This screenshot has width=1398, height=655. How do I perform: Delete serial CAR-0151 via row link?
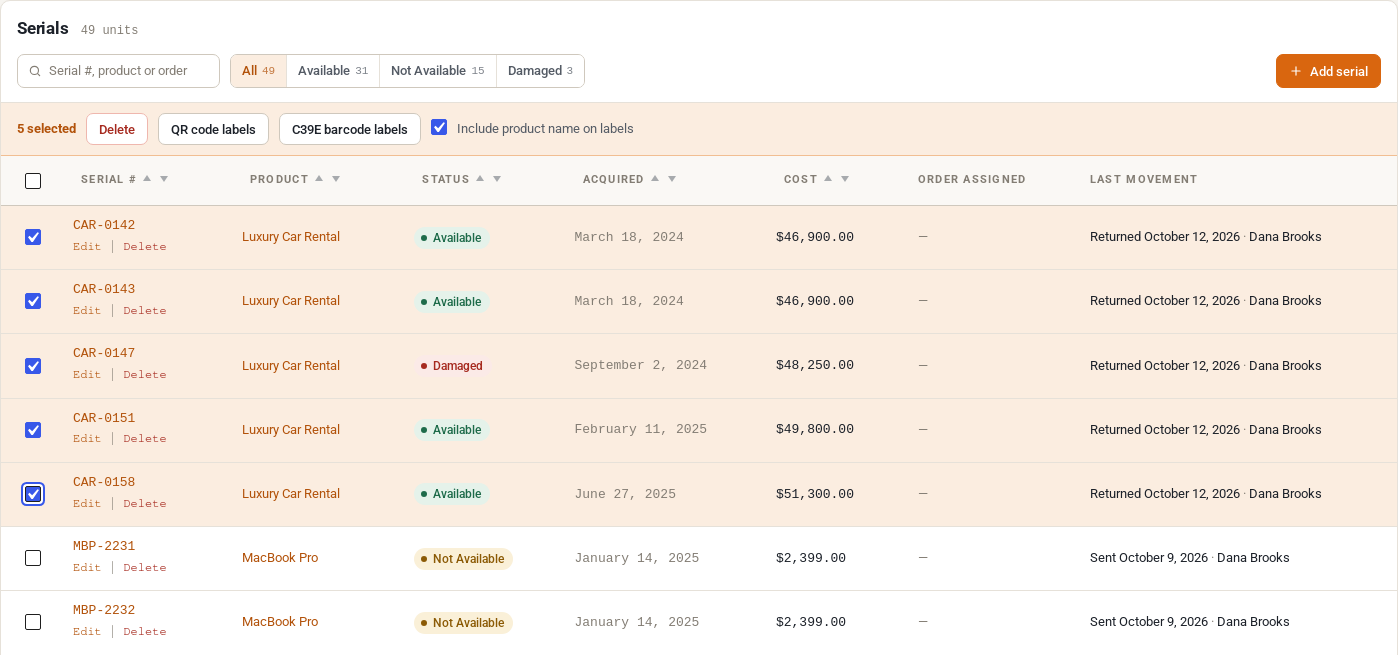[145, 439]
